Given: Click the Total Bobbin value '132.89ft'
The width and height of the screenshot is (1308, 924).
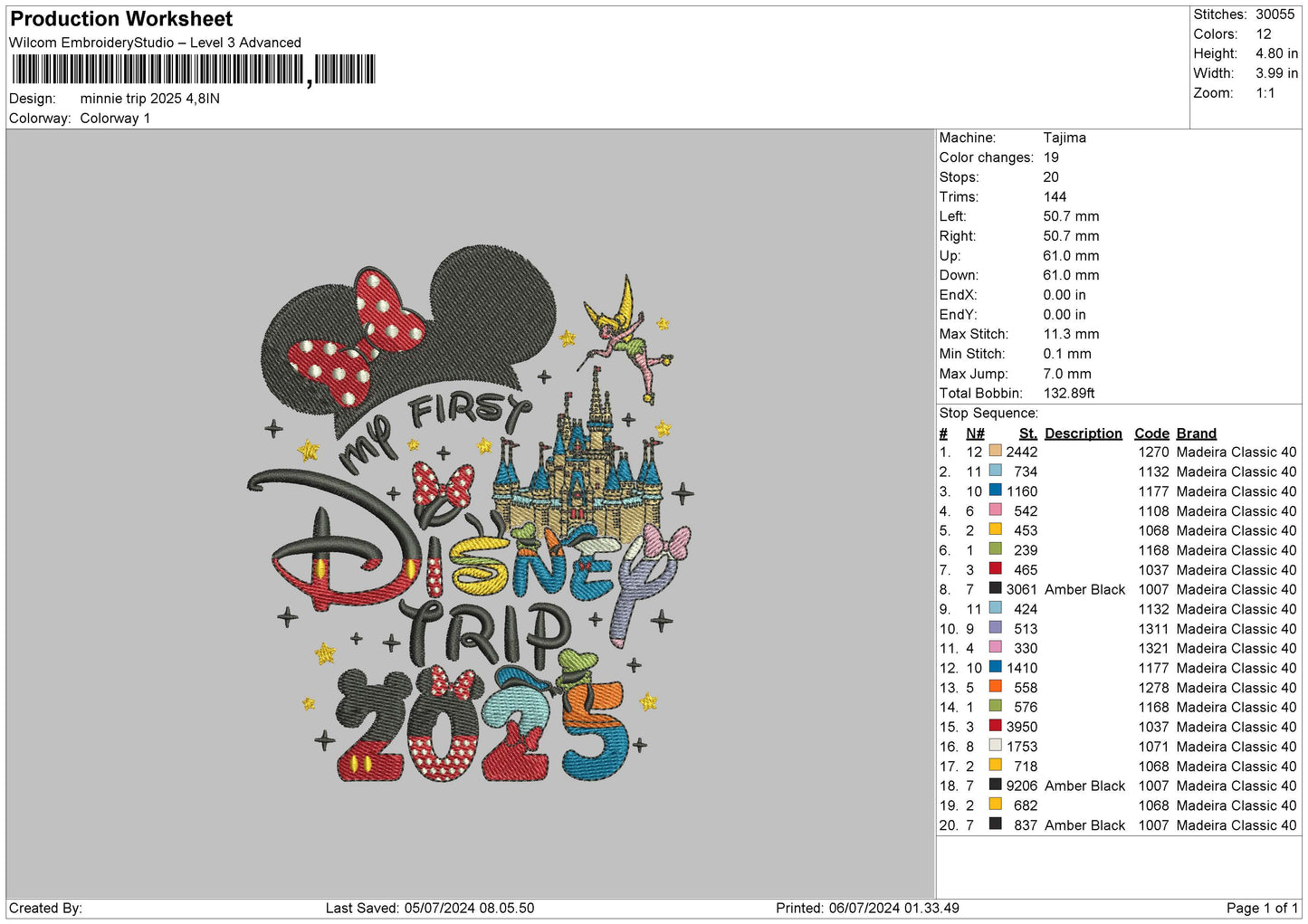Looking at the screenshot, I should 1069,393.
